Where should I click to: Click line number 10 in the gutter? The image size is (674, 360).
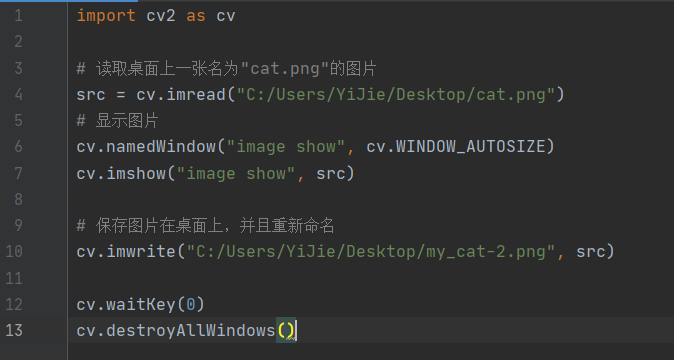tap(14, 251)
